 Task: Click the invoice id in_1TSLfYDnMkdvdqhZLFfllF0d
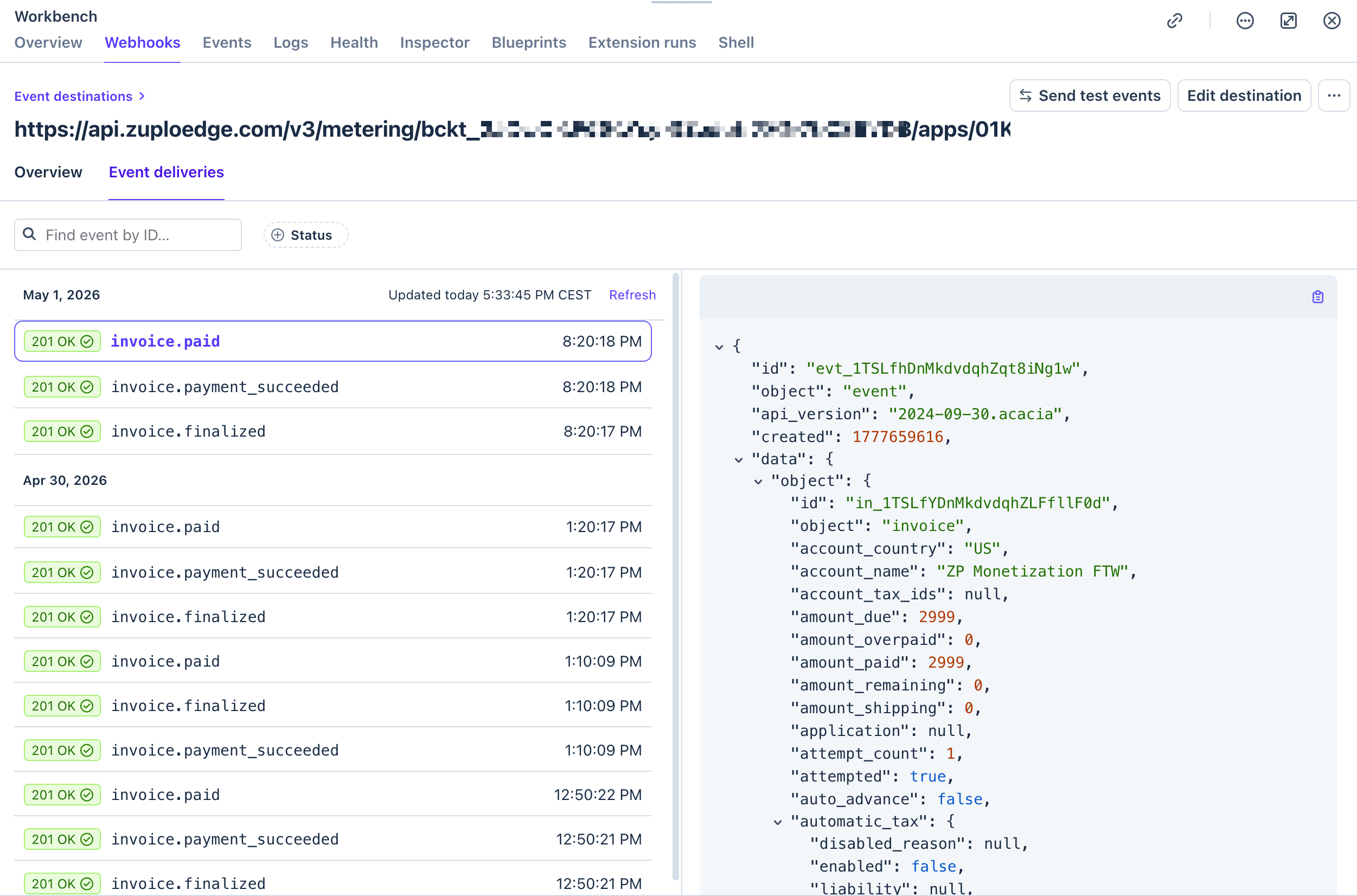pos(977,503)
